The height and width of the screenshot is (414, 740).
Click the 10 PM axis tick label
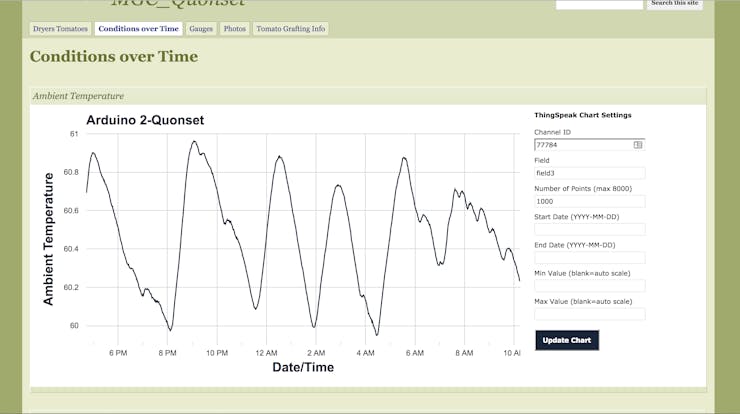click(x=217, y=353)
